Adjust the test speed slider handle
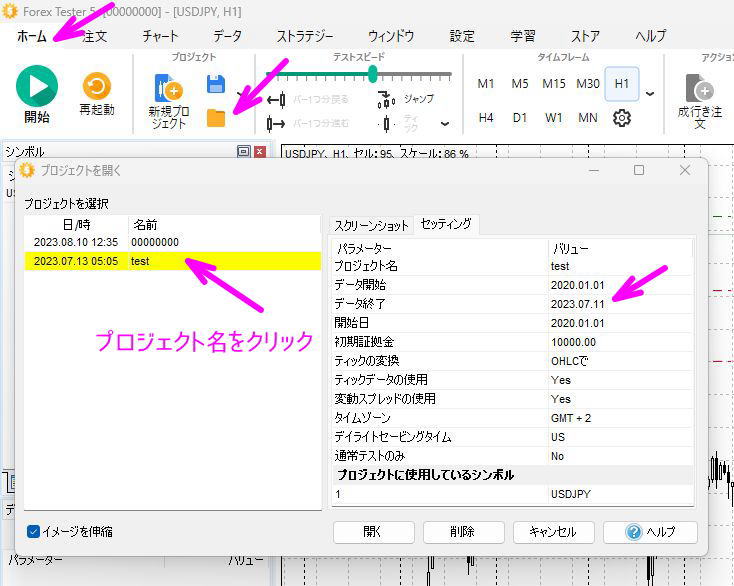 (373, 74)
